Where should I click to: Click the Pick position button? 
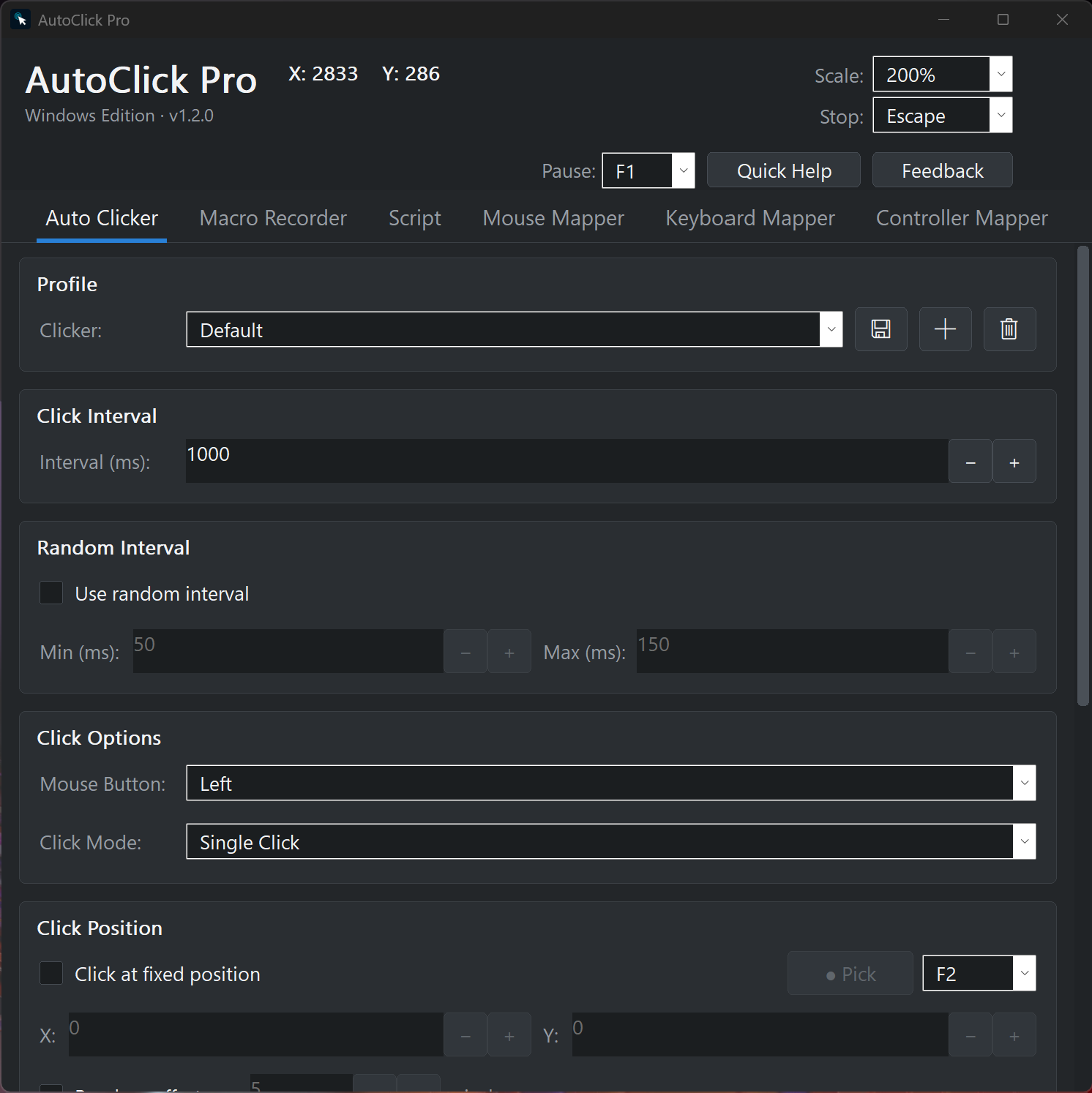coord(850,973)
